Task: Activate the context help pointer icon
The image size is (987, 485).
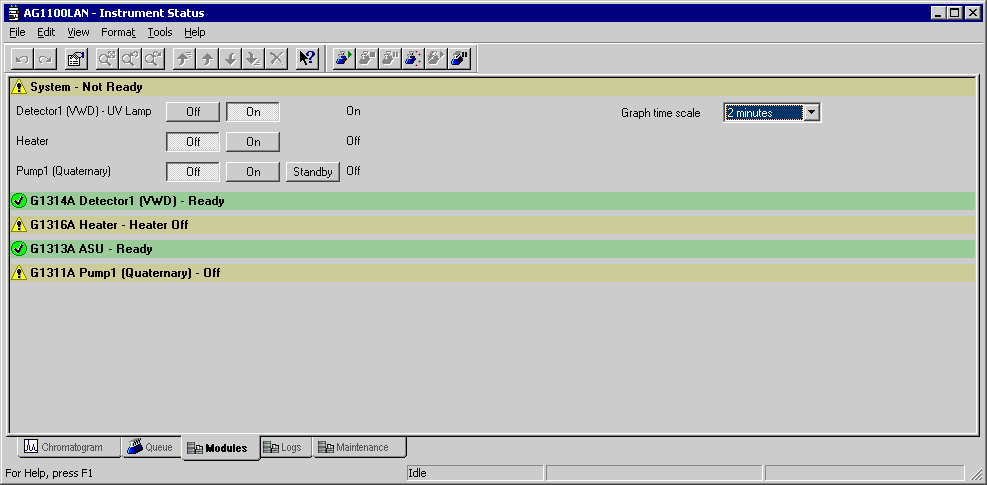Action: (308, 59)
